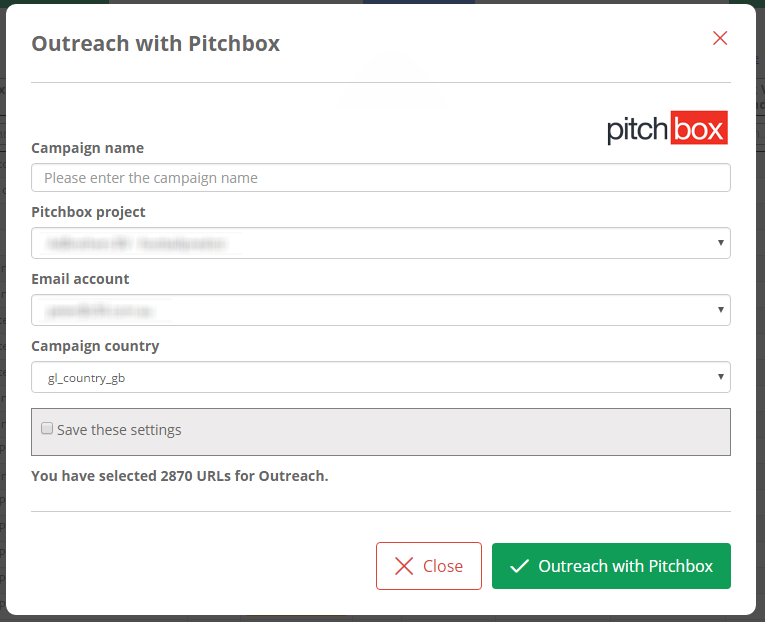Image resolution: width=765 pixels, height=622 pixels.
Task: Open the Pitchbox project dropdown
Action: point(381,243)
